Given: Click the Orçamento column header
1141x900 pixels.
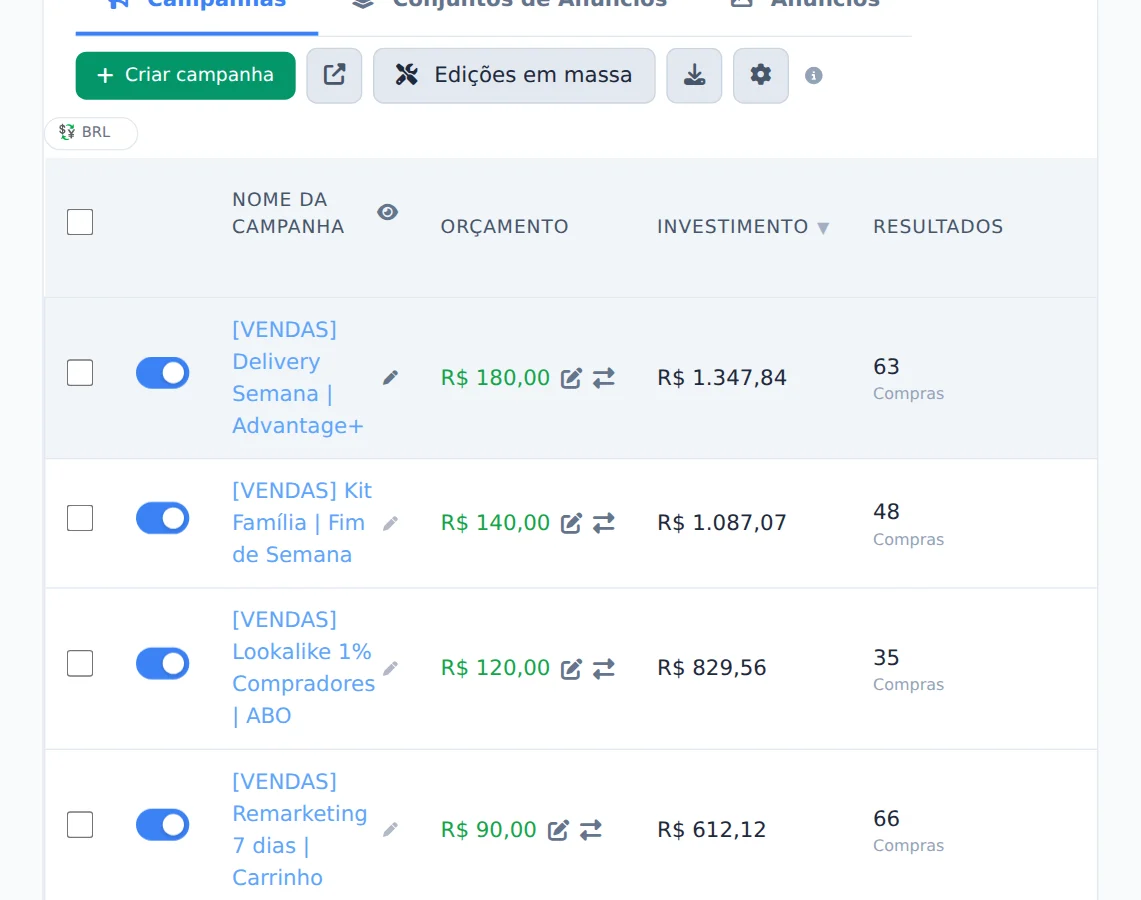Looking at the screenshot, I should [504, 226].
